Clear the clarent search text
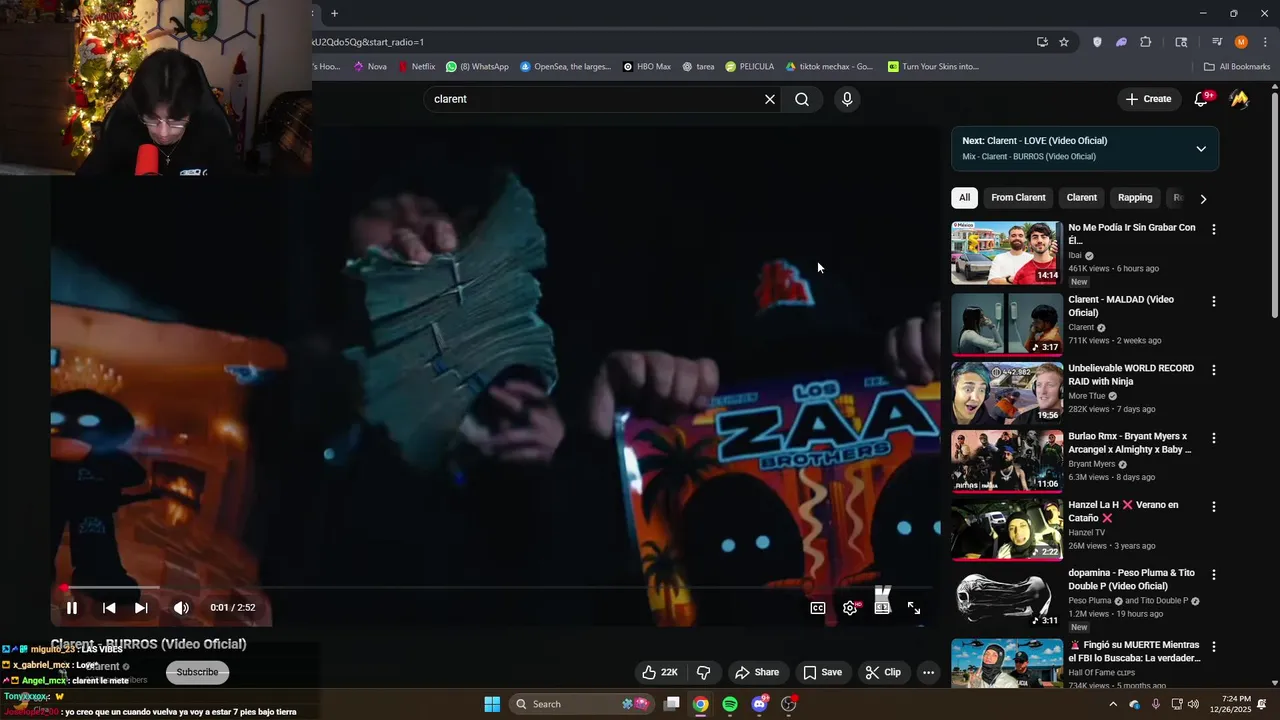Image resolution: width=1280 pixels, height=720 pixels. click(x=770, y=99)
